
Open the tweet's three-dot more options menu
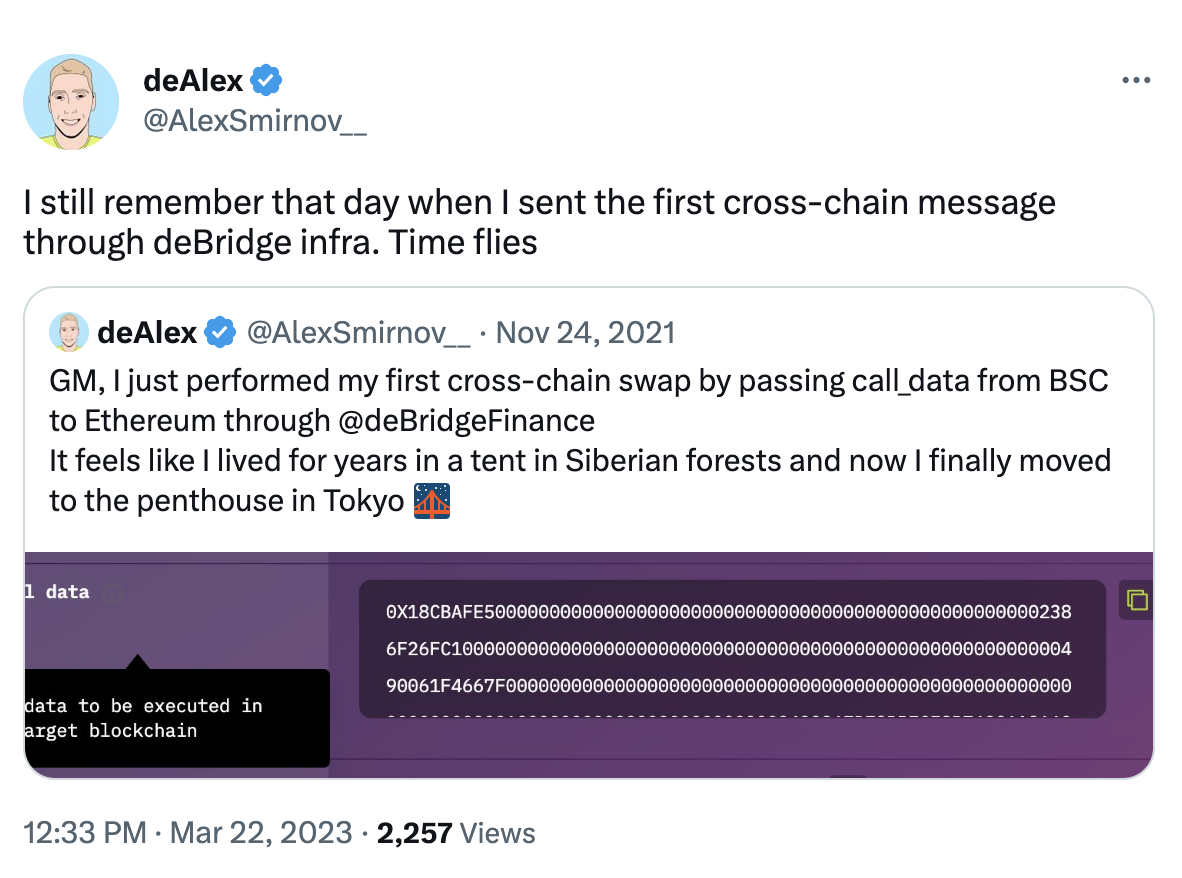point(1136,81)
